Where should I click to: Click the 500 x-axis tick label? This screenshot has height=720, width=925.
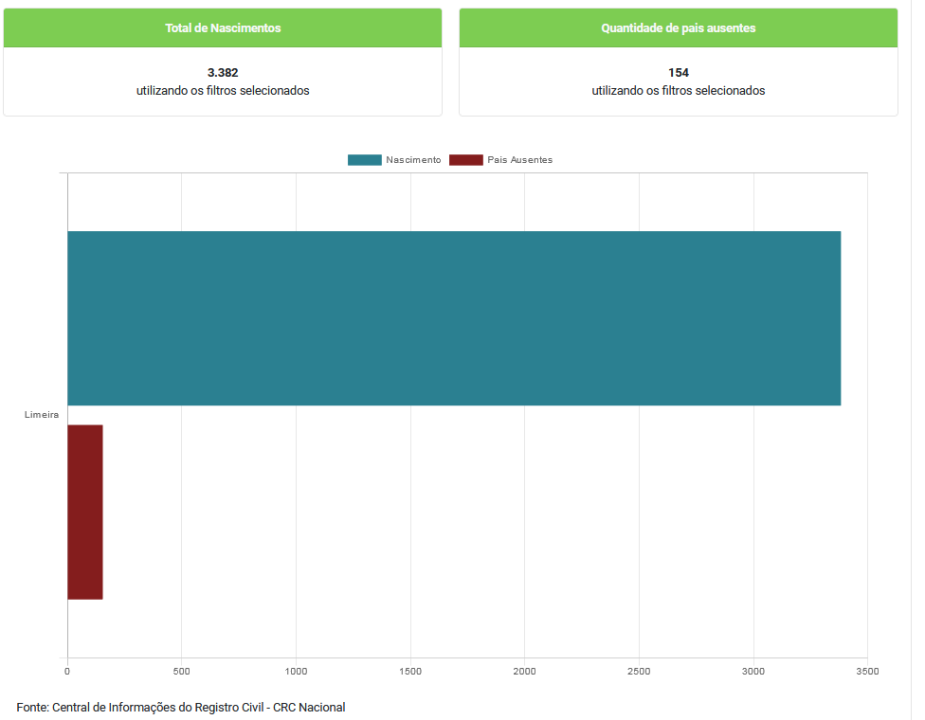[x=182, y=671]
